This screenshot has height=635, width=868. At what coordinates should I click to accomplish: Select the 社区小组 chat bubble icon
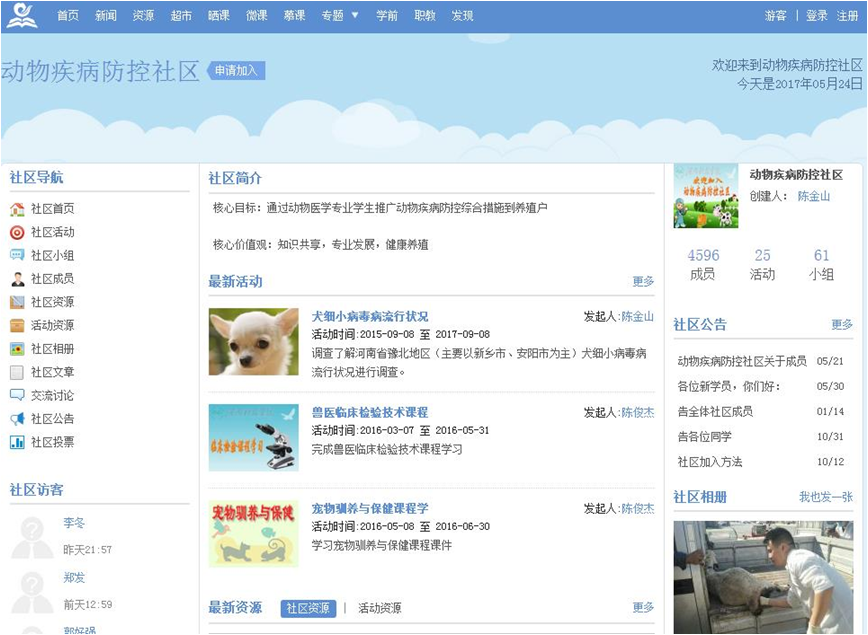[x=17, y=255]
